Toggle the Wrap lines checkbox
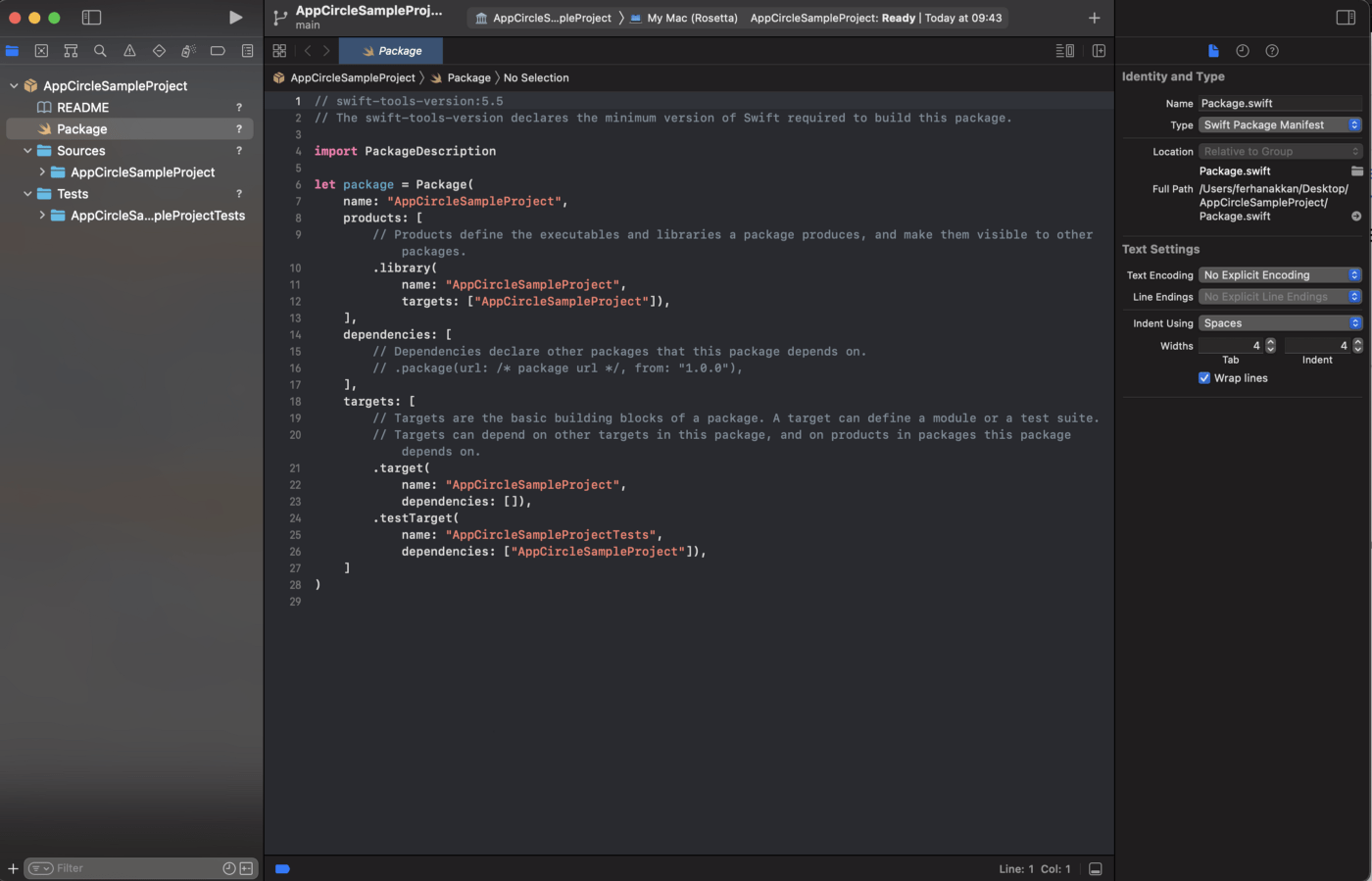Viewport: 1372px width, 881px height. pos(1204,378)
